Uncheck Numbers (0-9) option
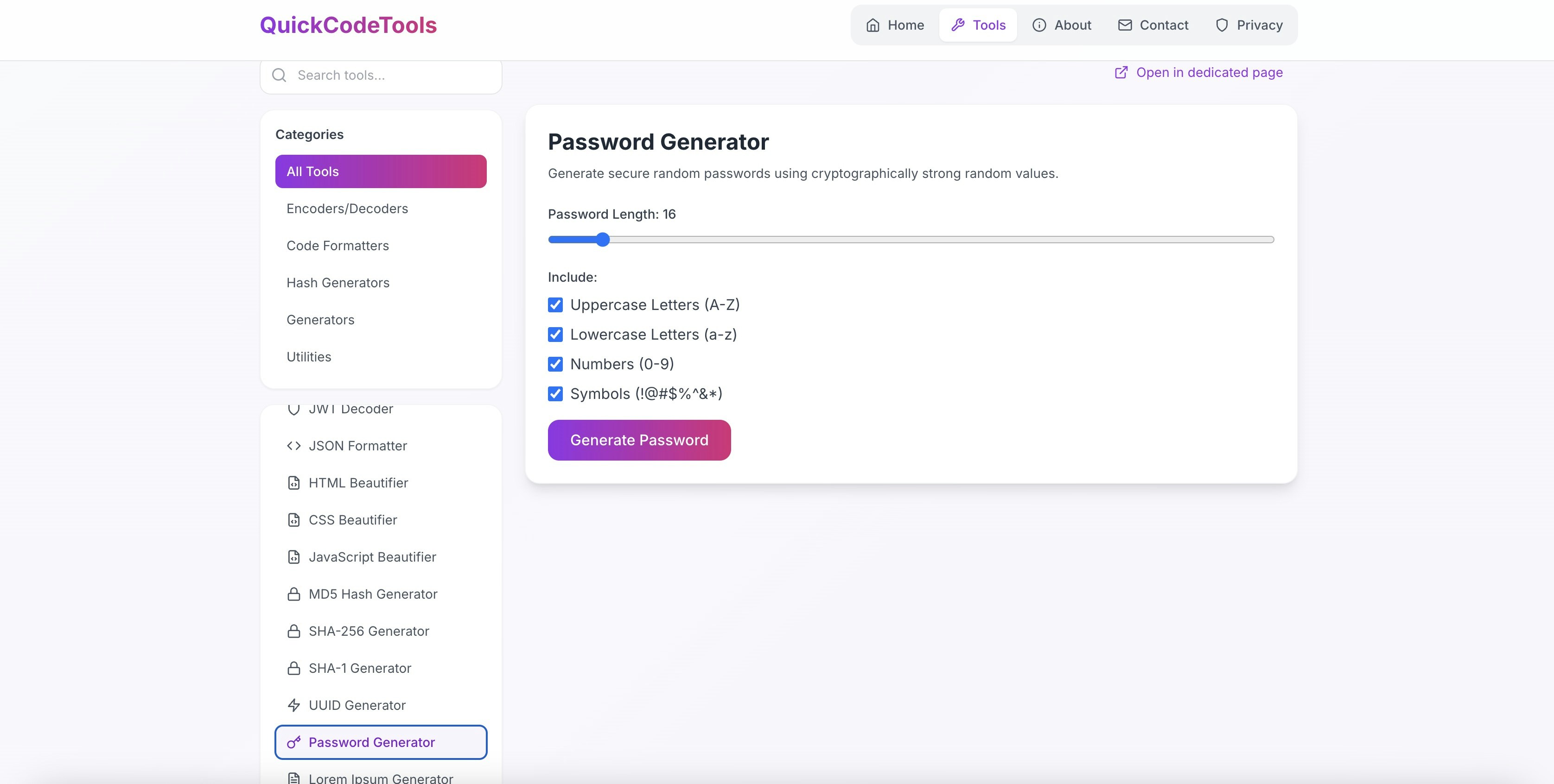Viewport: 1554px width, 784px height. click(555, 364)
